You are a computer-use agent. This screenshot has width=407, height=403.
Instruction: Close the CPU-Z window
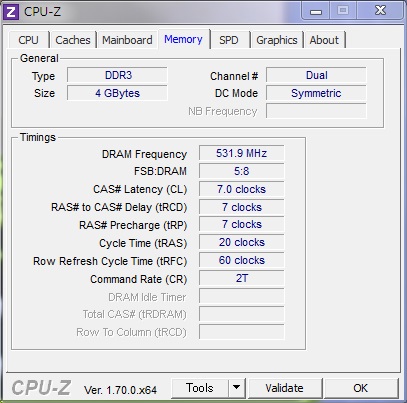coord(380,11)
